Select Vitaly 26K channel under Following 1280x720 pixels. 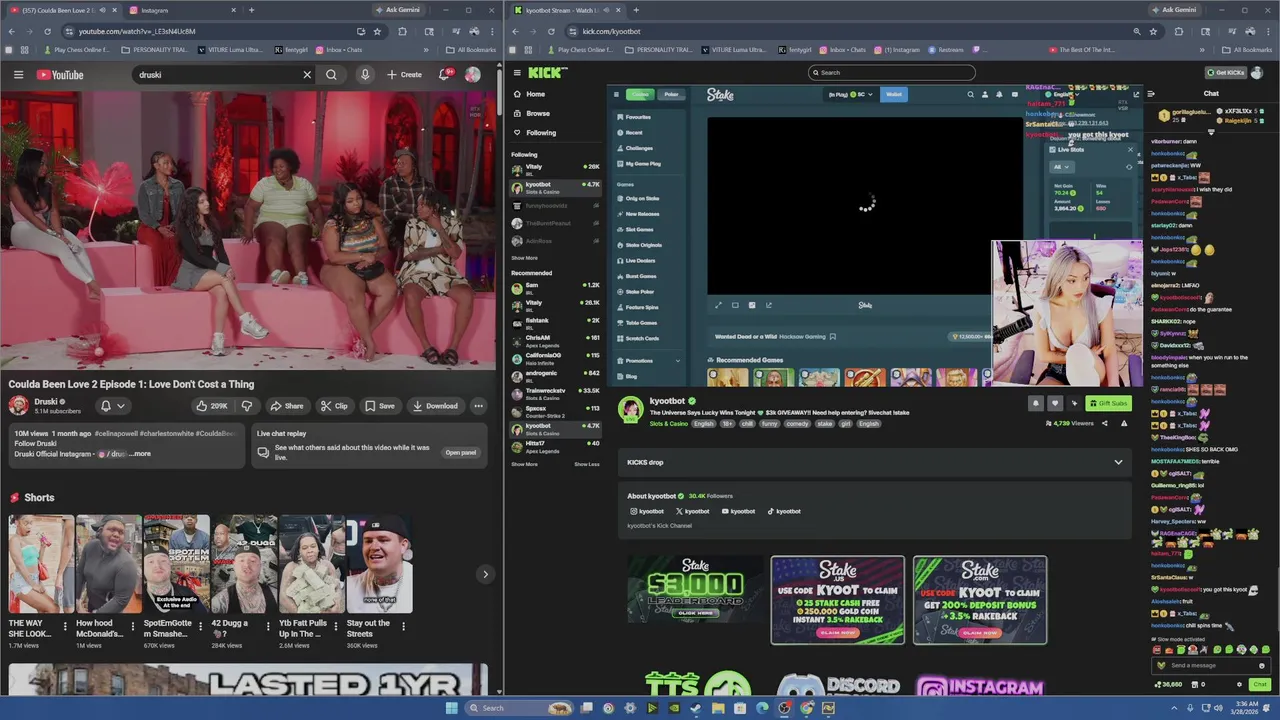(x=555, y=168)
